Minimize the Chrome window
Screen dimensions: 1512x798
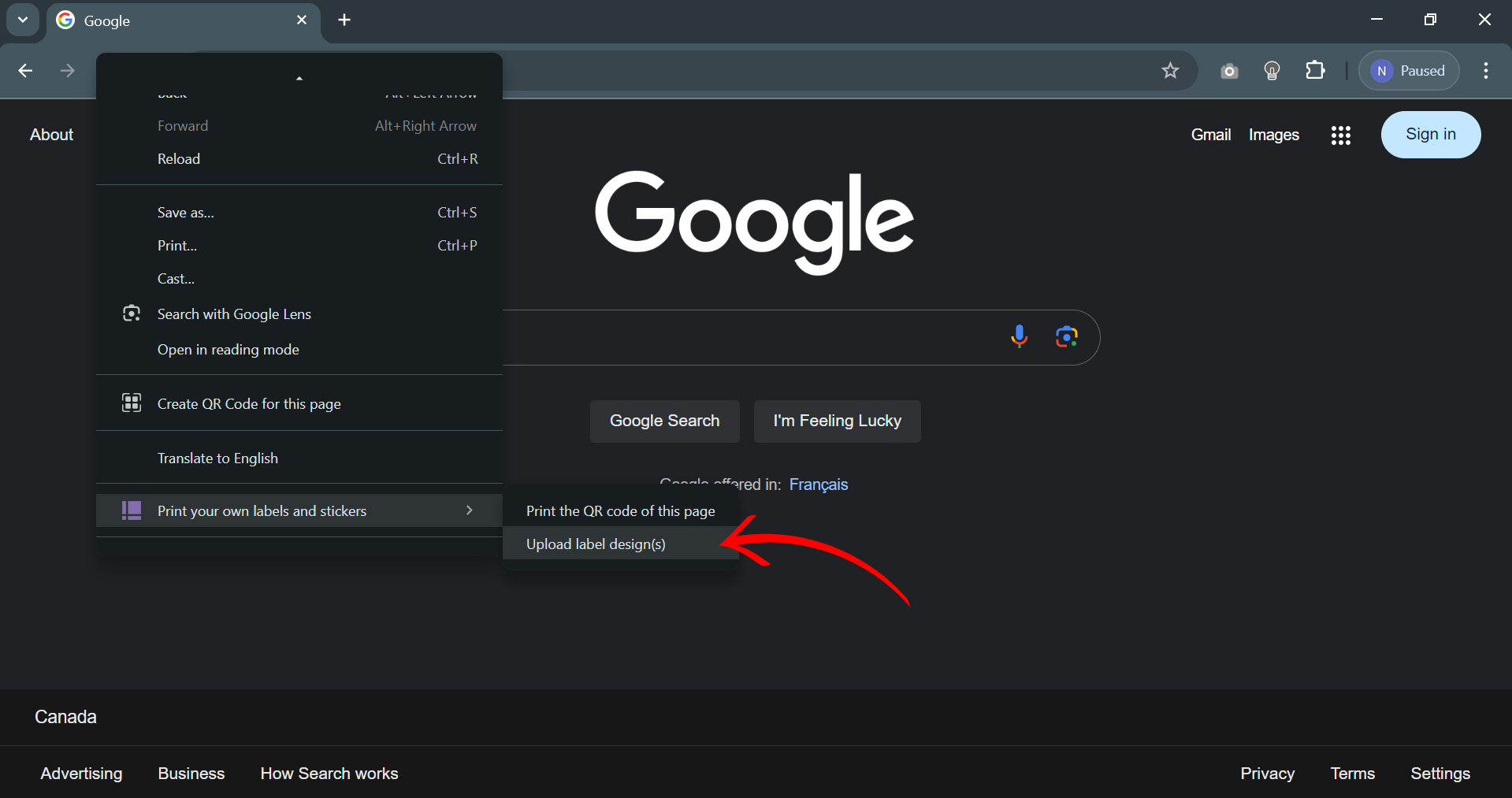[1376, 20]
